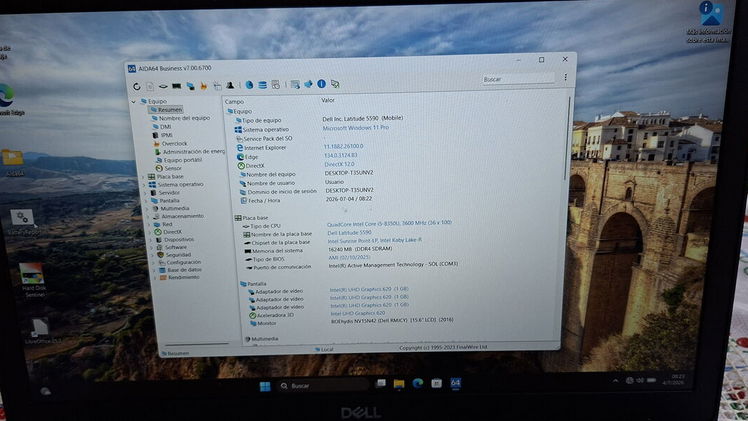748x421 pixels.
Task: Open File Explorer from the taskbar
Action: [x=399, y=384]
